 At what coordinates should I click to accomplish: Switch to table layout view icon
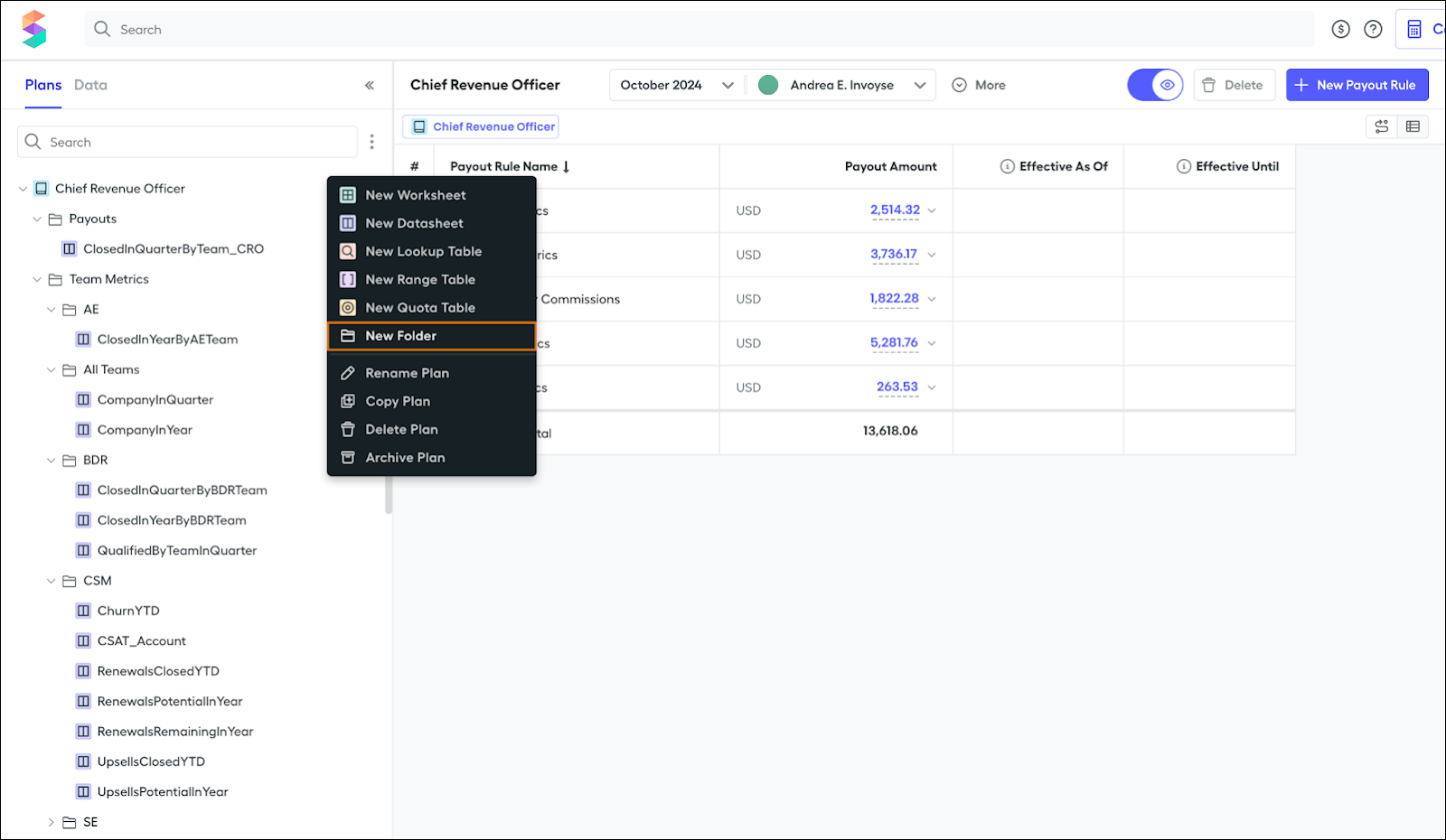point(1413,126)
